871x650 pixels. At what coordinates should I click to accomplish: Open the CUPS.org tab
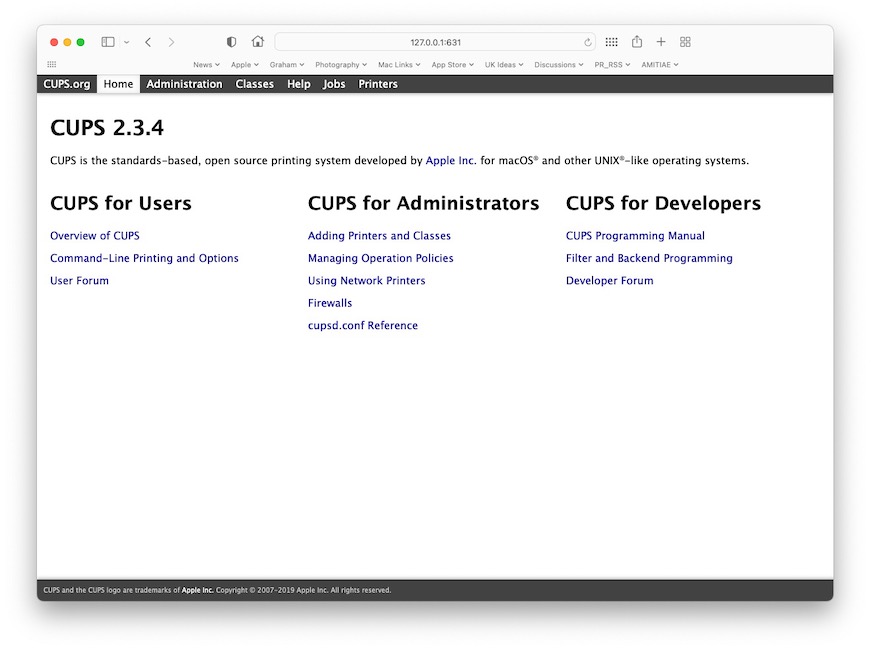67,84
